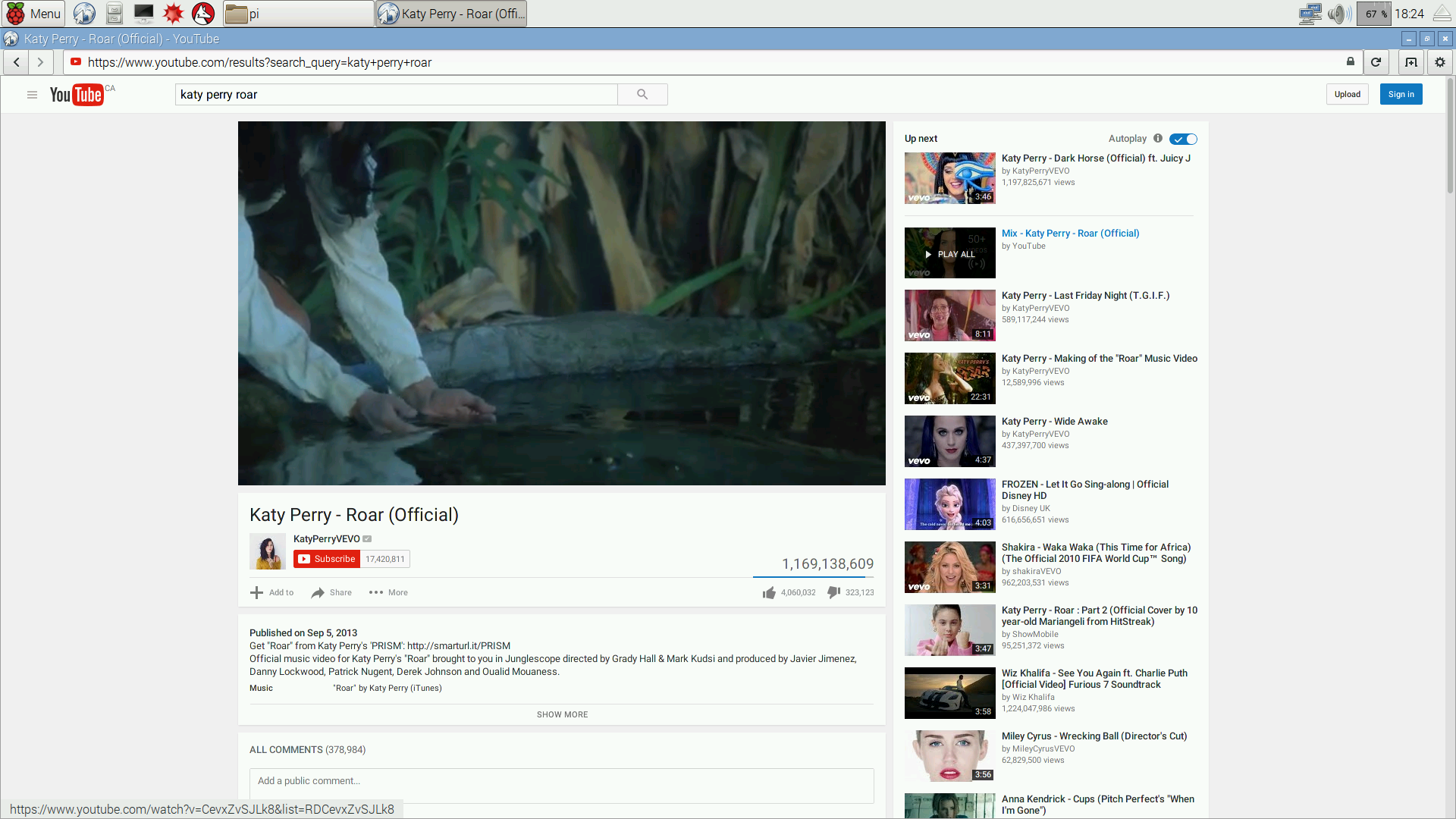Click the Share arrow icon
The width and height of the screenshot is (1456, 819).
[x=318, y=592]
